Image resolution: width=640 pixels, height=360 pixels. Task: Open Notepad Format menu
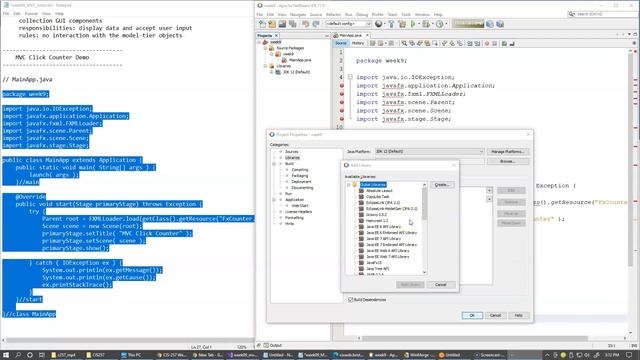click(x=31, y=13)
